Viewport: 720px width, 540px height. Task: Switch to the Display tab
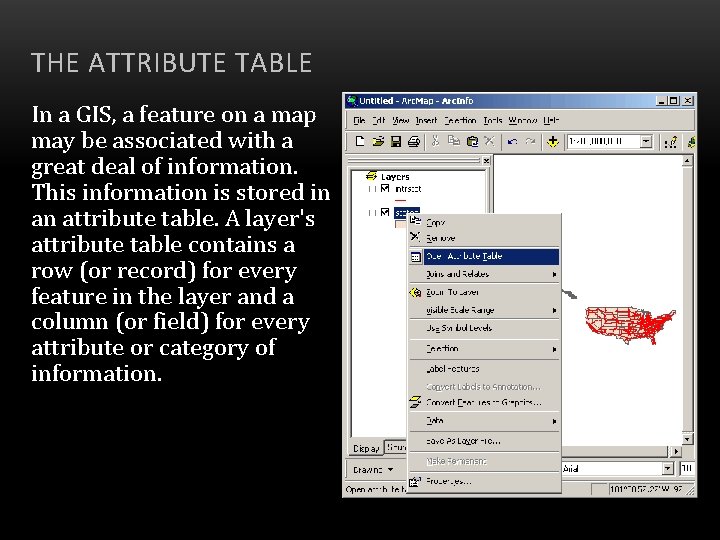(x=366, y=448)
